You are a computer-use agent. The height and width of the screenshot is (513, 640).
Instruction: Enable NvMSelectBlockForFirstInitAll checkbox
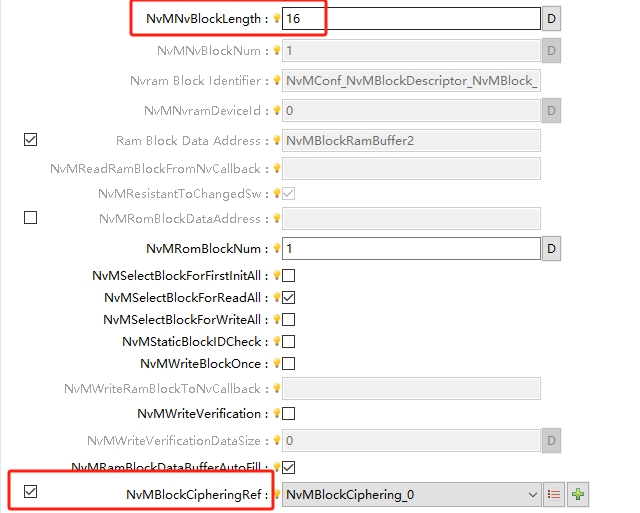tap(289, 275)
